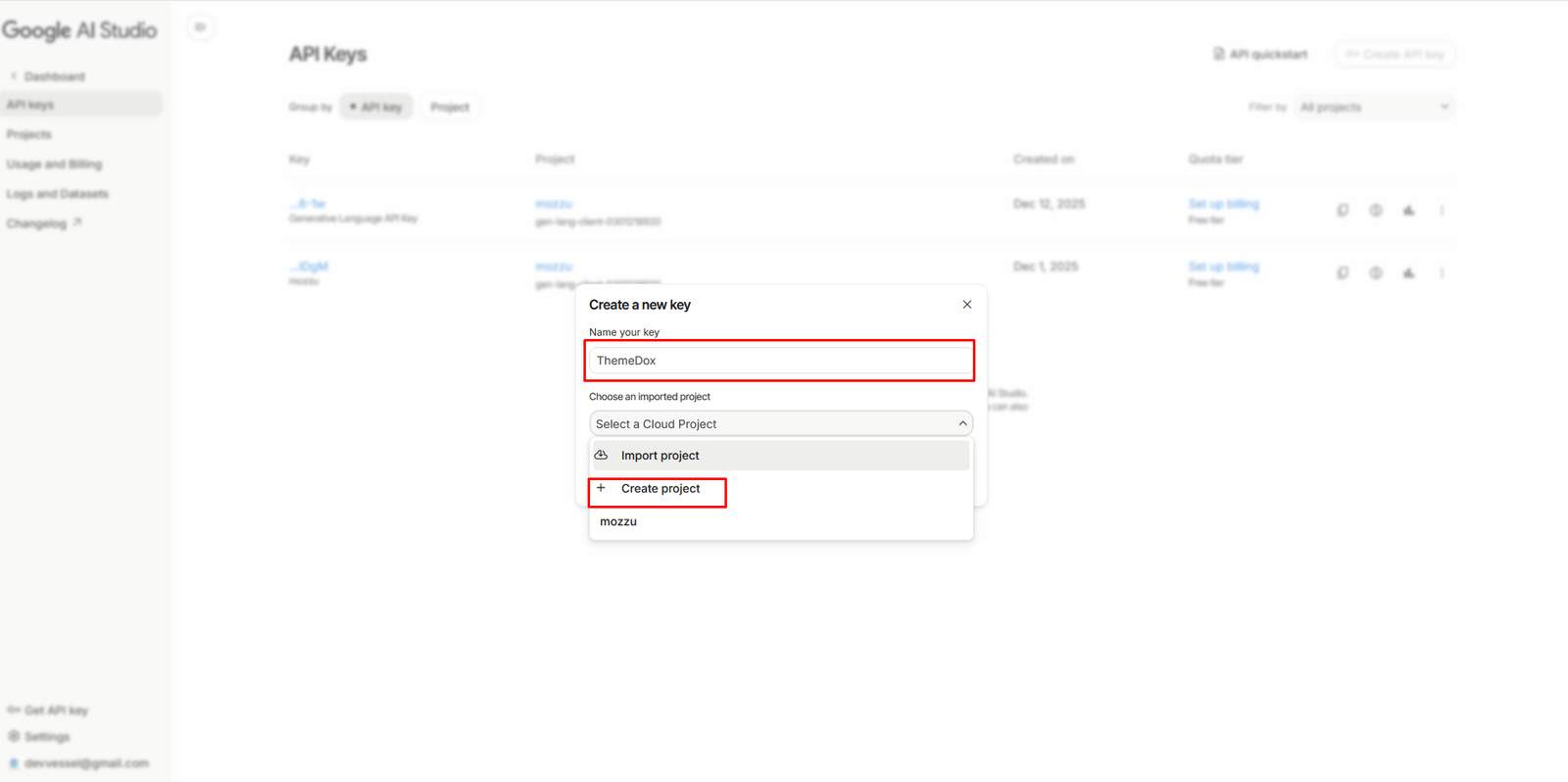1568x782 pixels.
Task: Copy the key in the Dec 12, 2025 row
Action: (x=1343, y=210)
